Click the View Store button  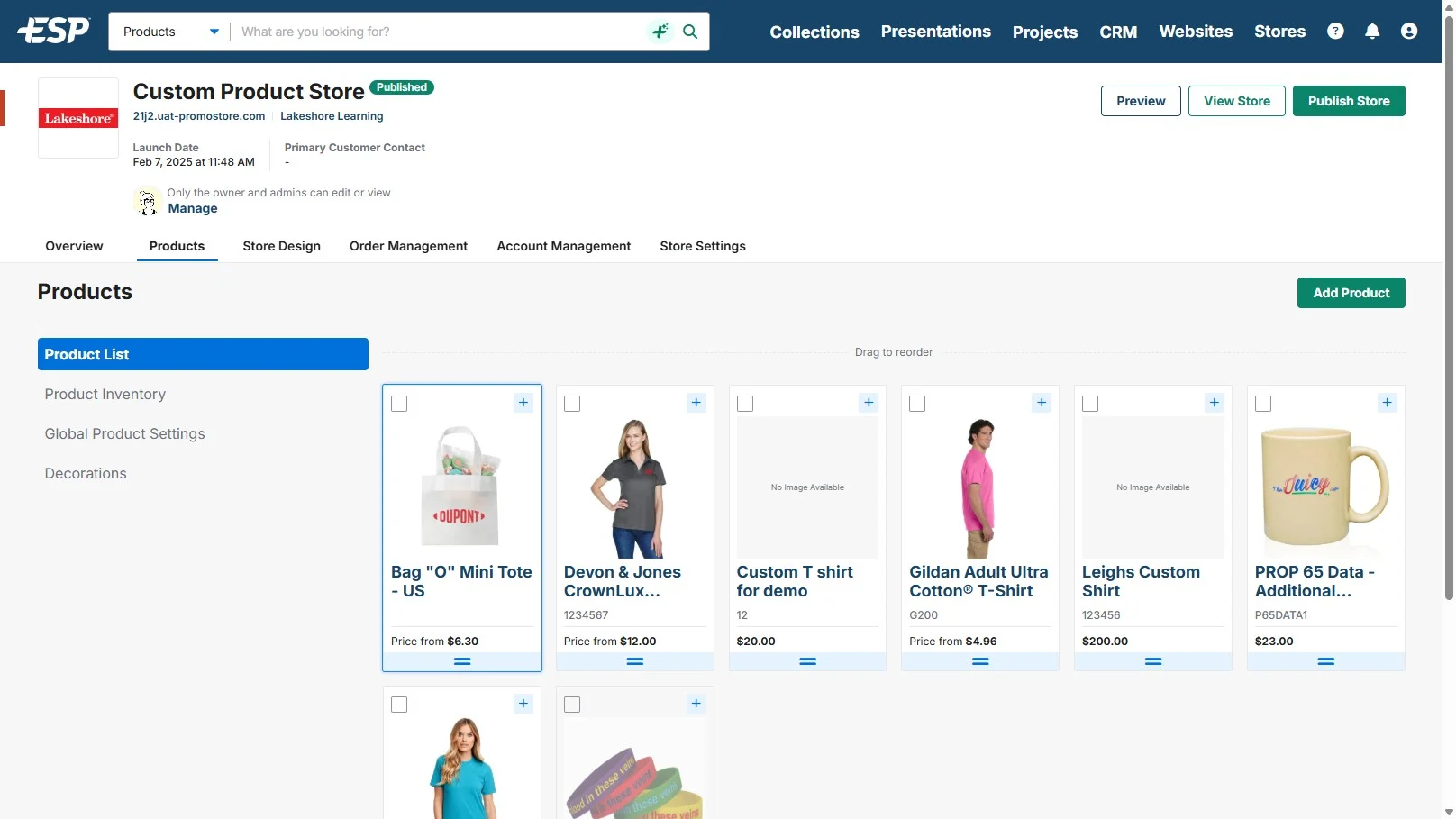click(1236, 101)
